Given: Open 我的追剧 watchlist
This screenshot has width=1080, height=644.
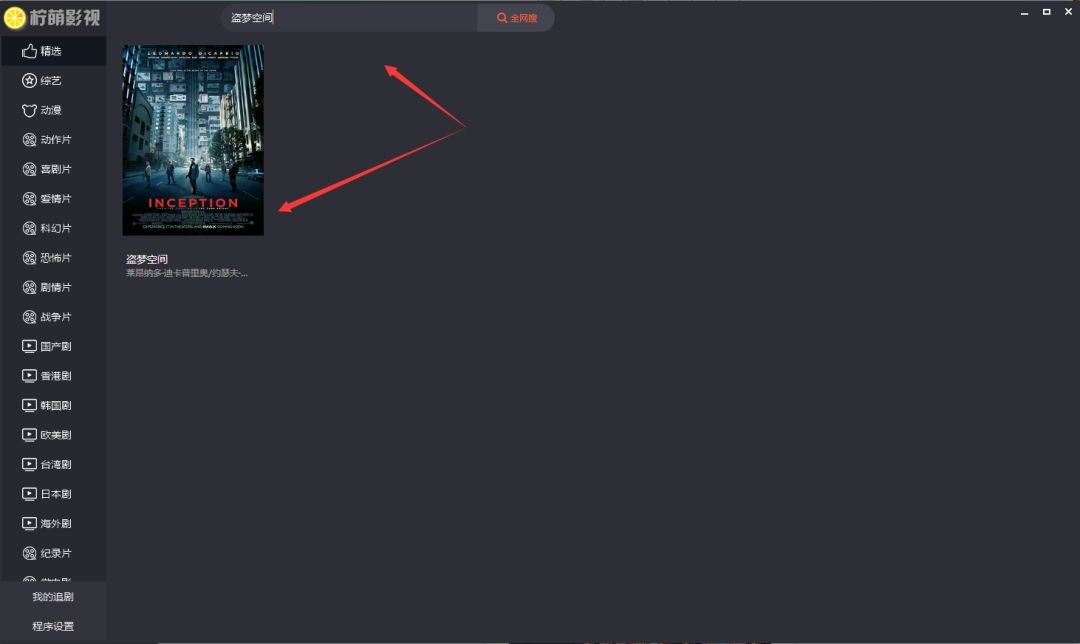Looking at the screenshot, I should 53,597.
